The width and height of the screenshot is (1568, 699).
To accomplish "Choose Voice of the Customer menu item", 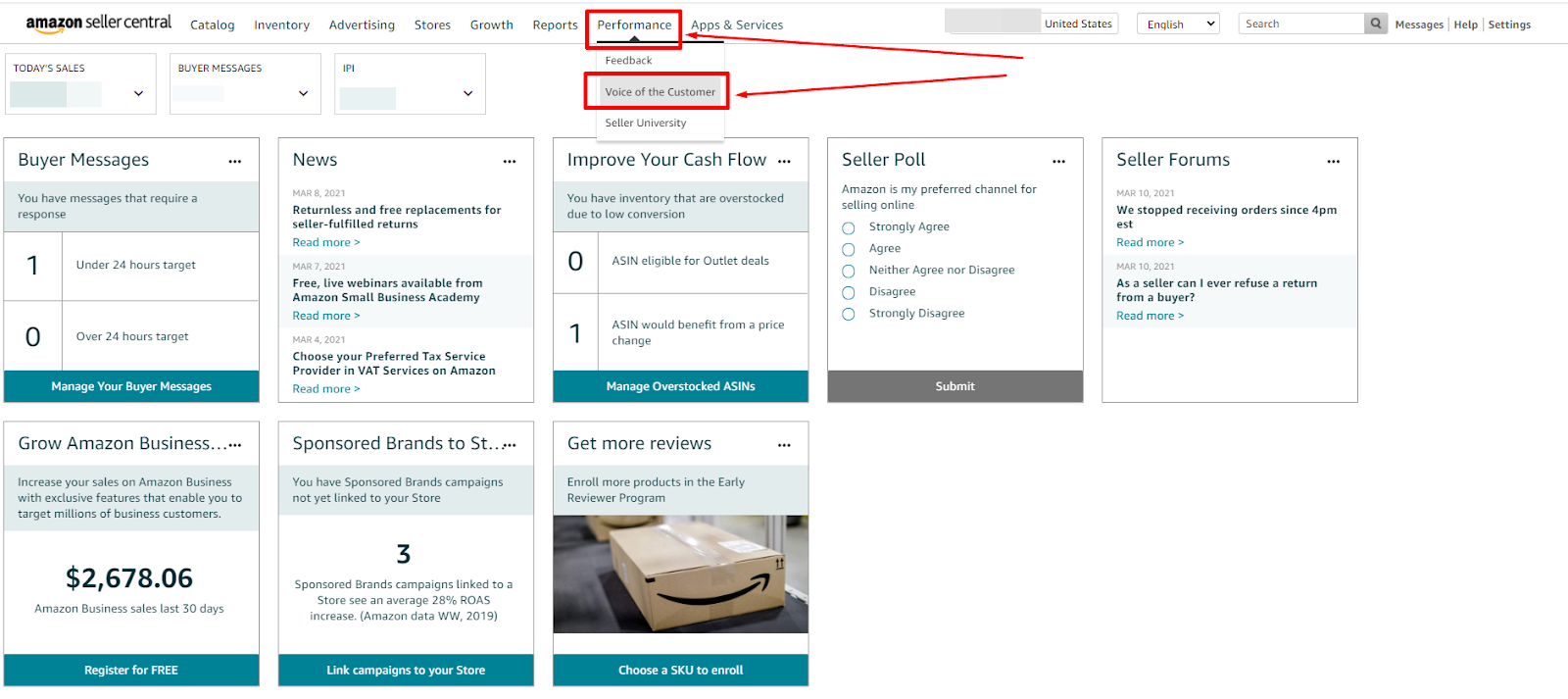I will [660, 92].
